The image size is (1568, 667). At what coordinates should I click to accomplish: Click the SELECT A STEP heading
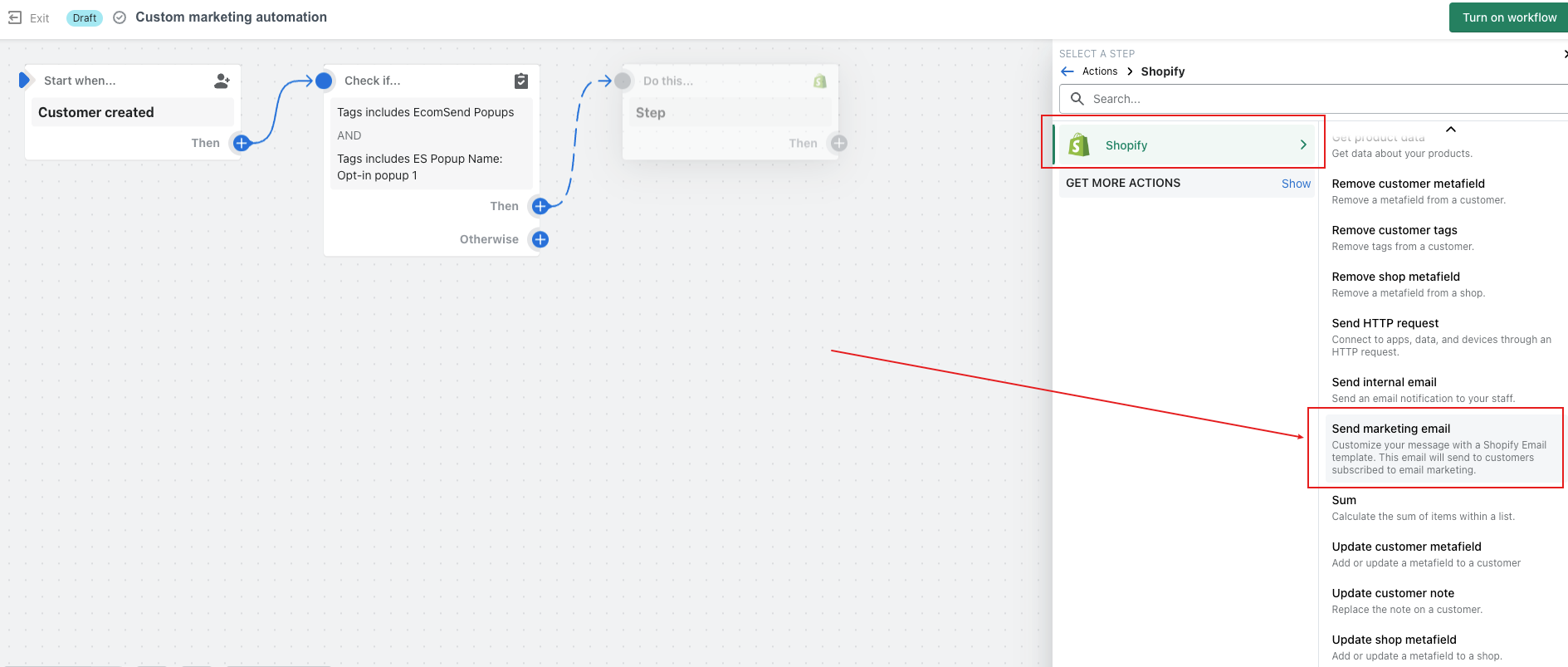(1097, 53)
